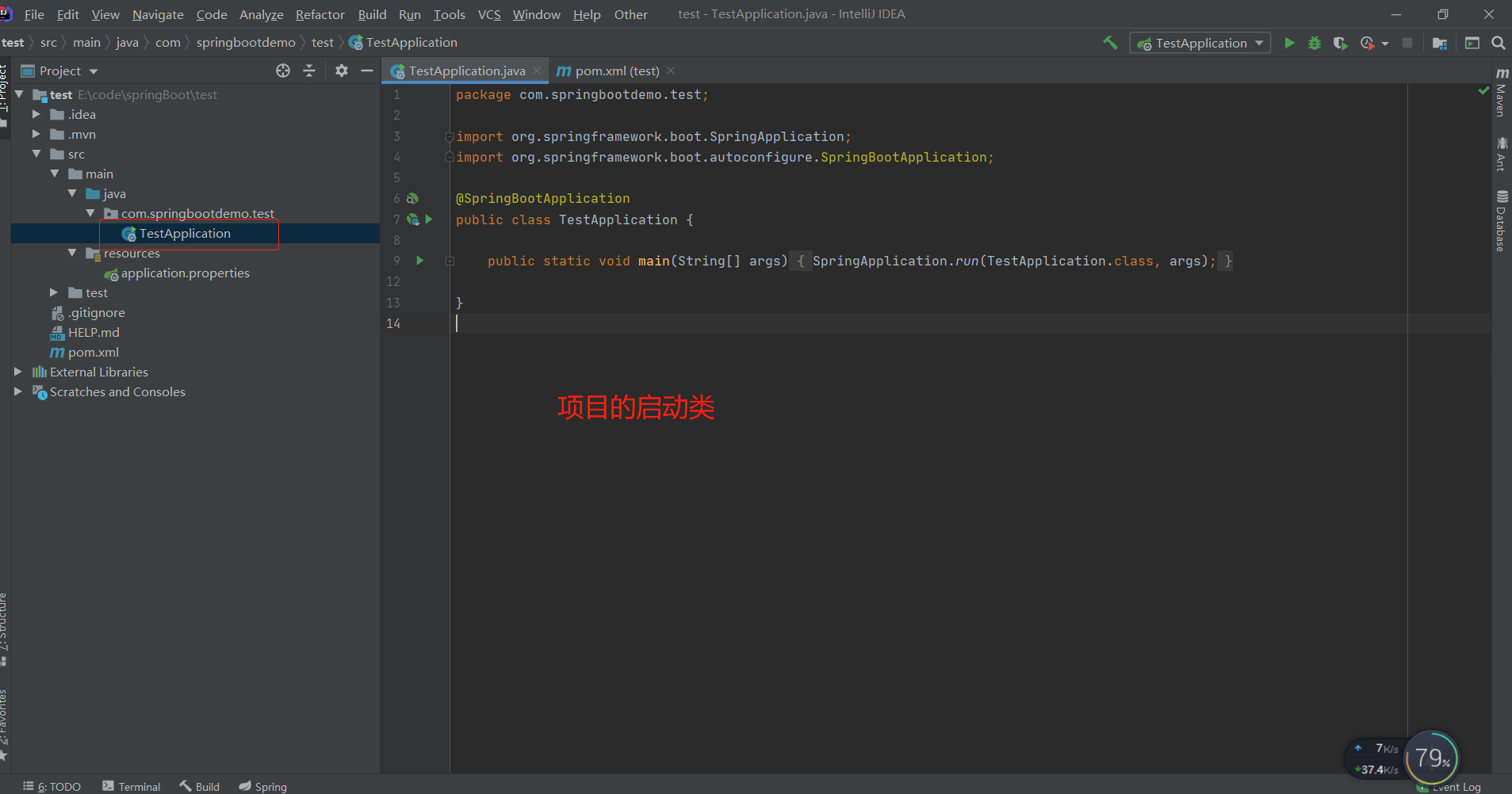Click run gutter arrow on line 7
This screenshot has width=1512, height=794.
point(429,219)
